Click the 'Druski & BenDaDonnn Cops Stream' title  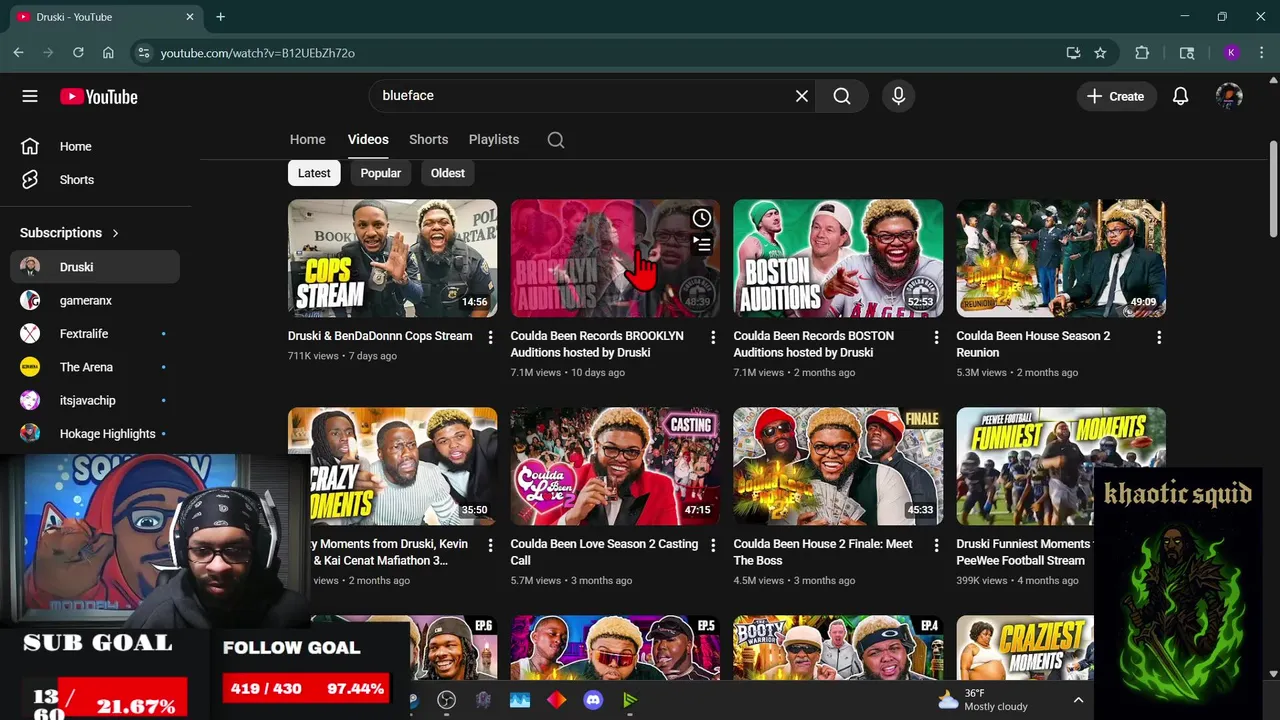click(x=380, y=336)
